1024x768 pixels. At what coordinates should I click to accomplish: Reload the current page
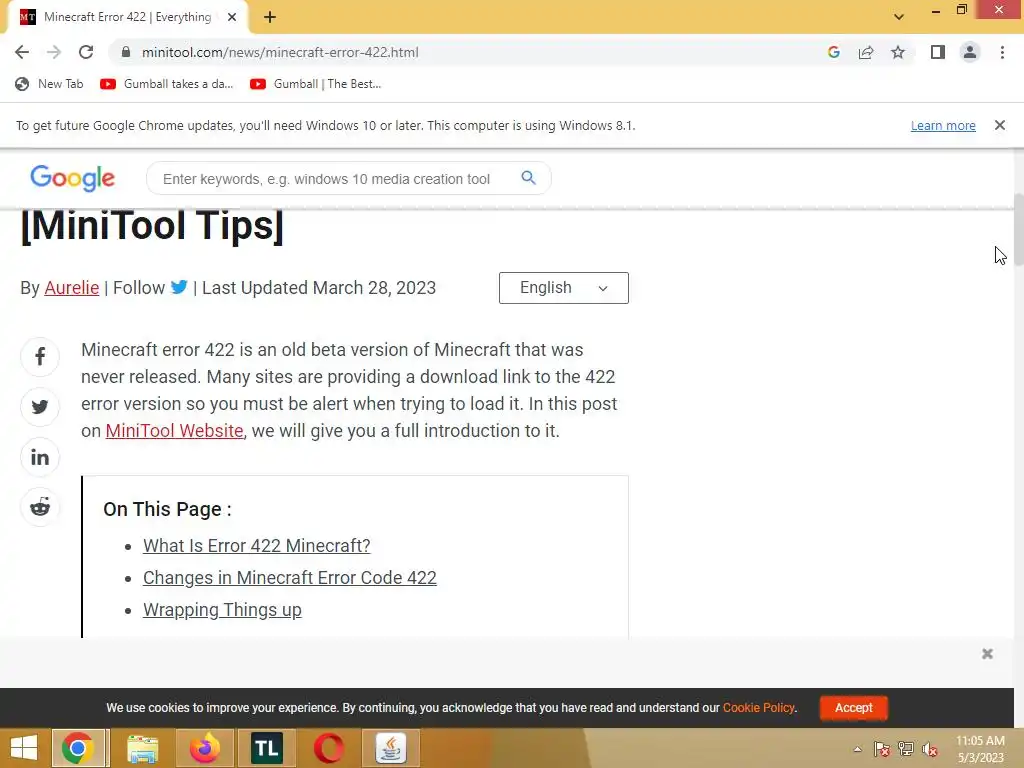(x=86, y=52)
